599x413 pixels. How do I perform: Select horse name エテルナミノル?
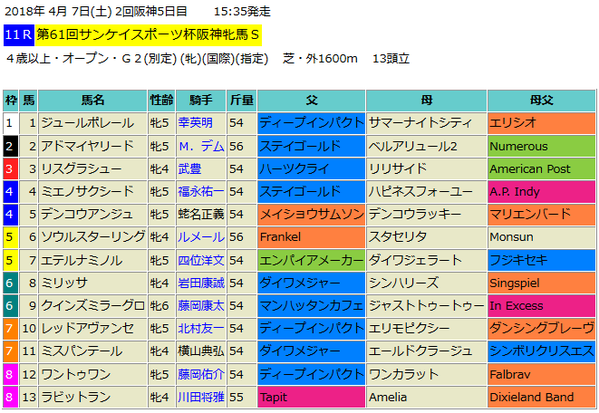pos(82,260)
